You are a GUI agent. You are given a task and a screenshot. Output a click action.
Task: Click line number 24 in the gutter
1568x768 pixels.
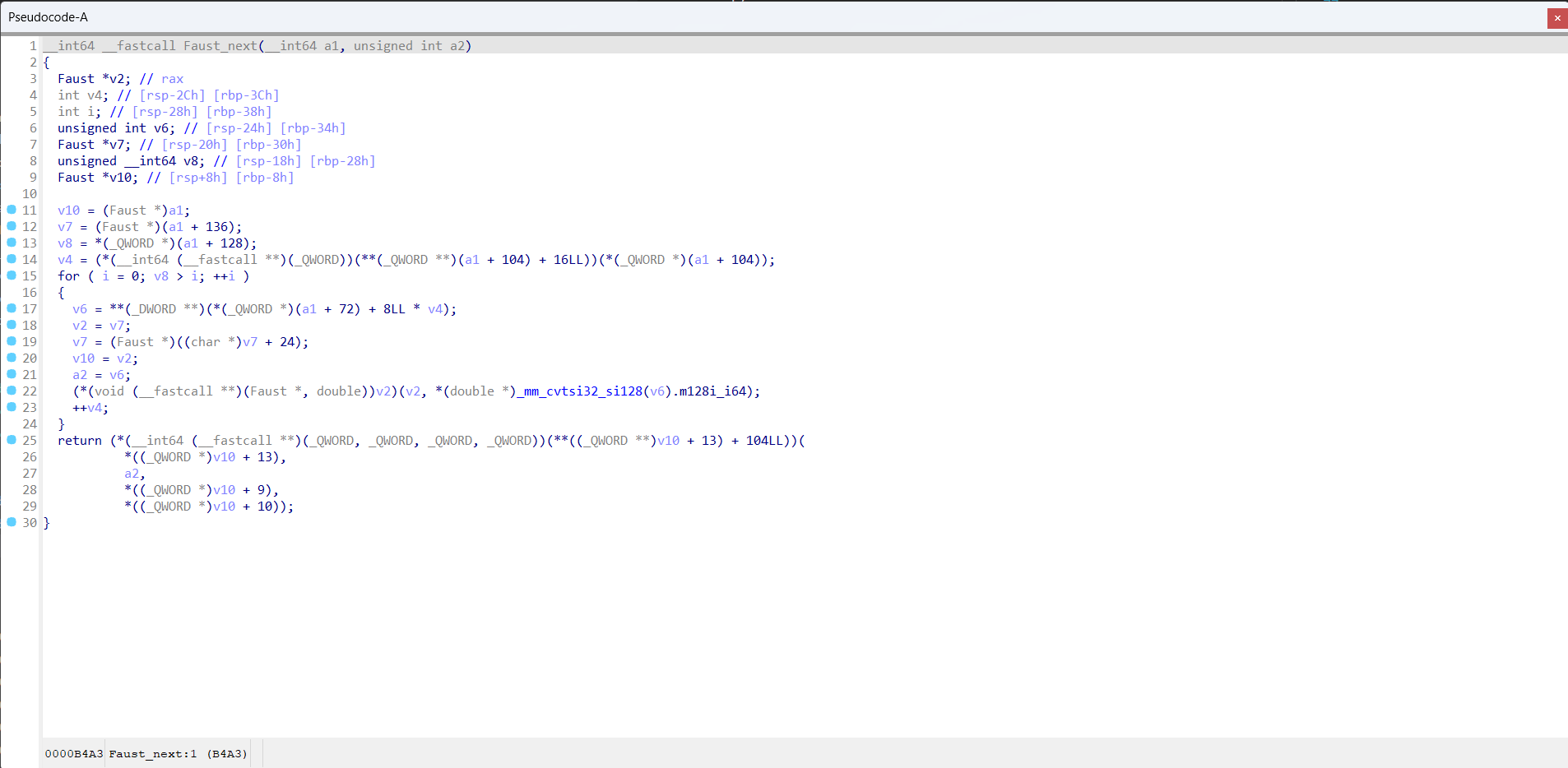[30, 424]
